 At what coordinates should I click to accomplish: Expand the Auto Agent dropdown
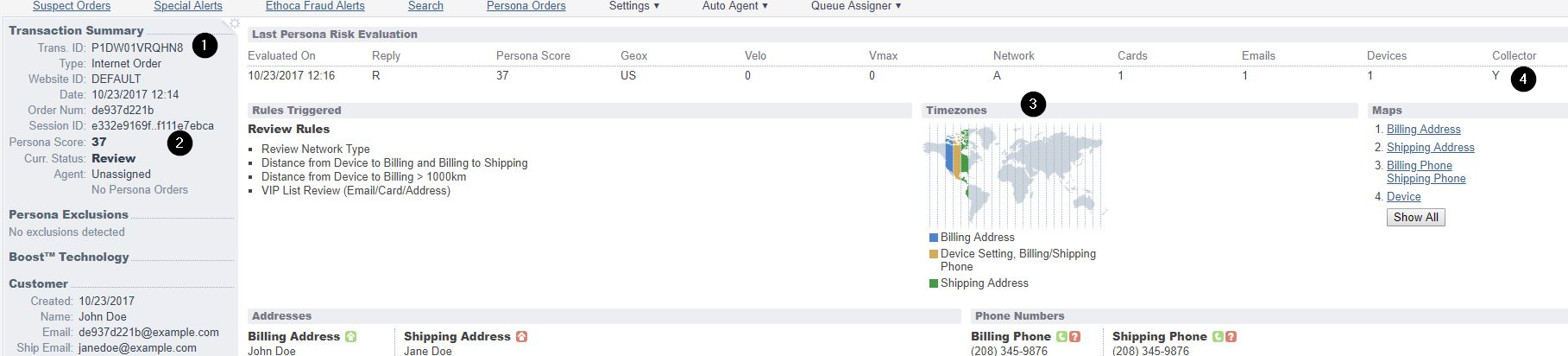(x=735, y=6)
